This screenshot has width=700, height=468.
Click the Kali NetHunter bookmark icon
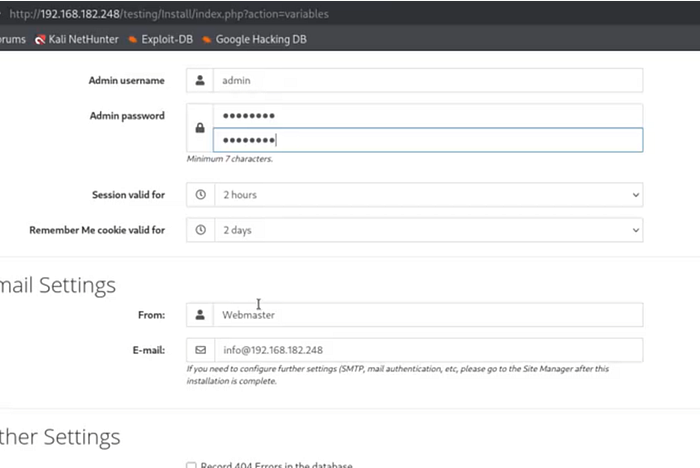(x=40, y=40)
